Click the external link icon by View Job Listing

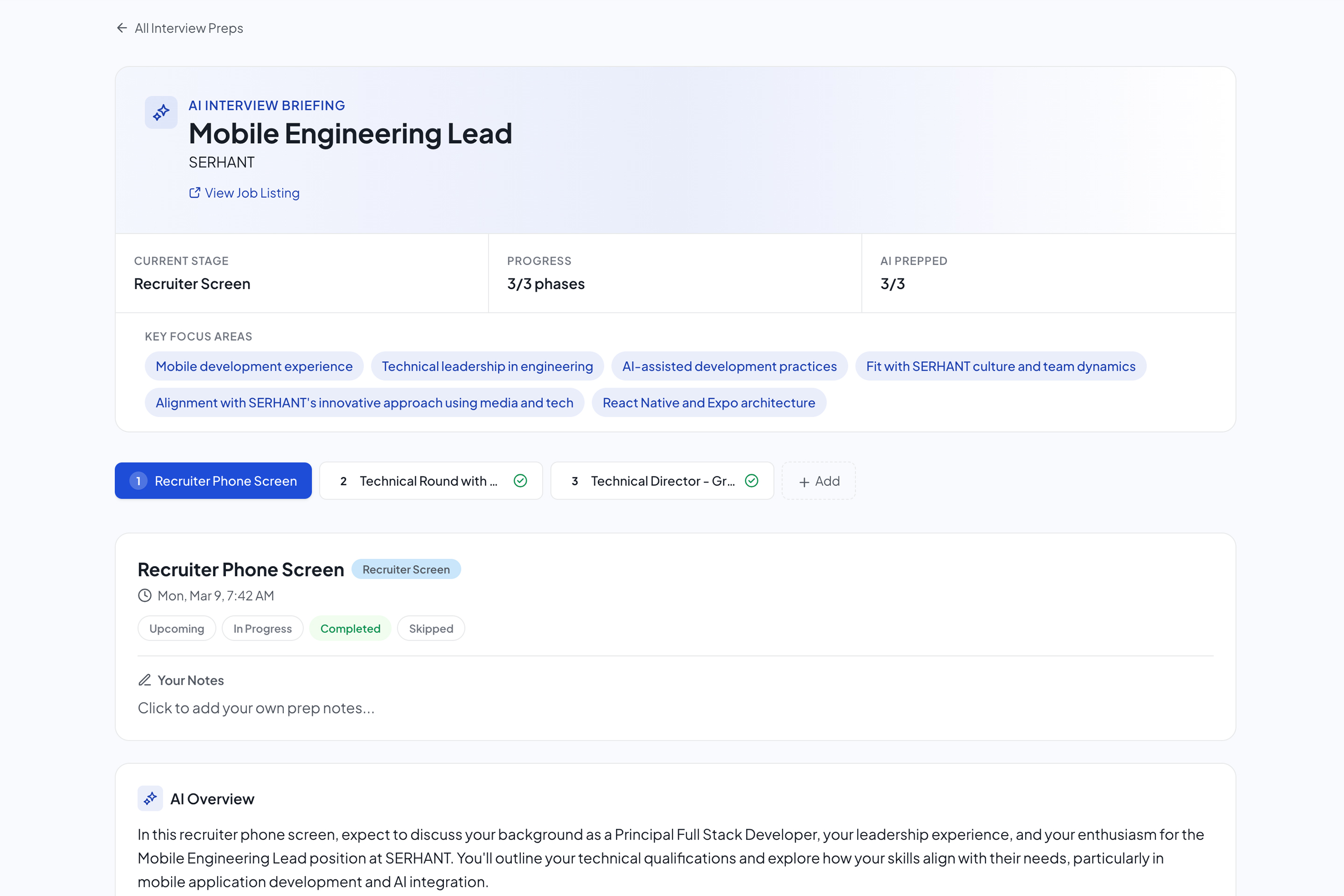[x=194, y=193]
